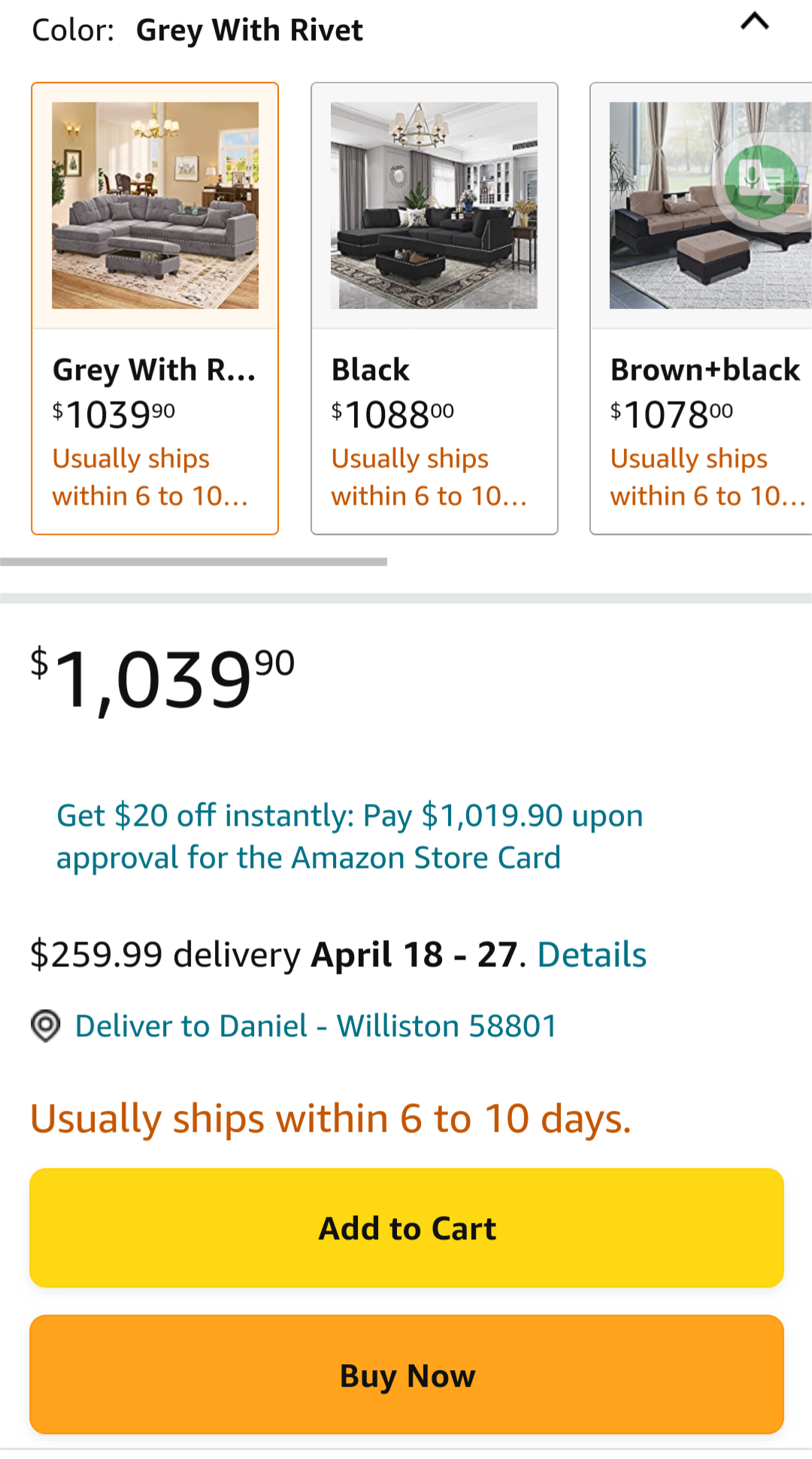Choose the 'Brown+black' color option label

coord(704,370)
